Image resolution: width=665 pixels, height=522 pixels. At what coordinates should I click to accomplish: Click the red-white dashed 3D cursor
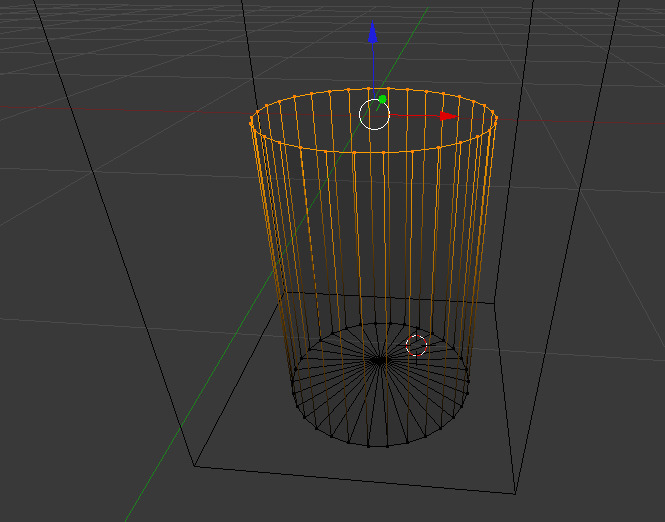tap(416, 345)
